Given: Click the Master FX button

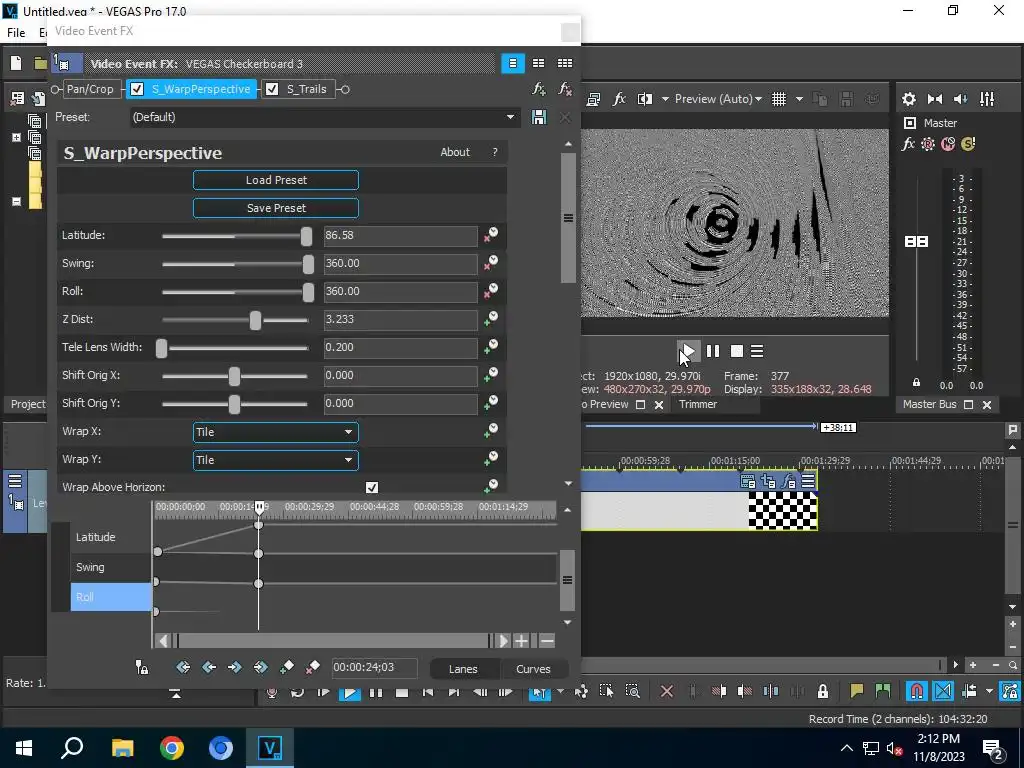Looking at the screenshot, I should [908, 144].
